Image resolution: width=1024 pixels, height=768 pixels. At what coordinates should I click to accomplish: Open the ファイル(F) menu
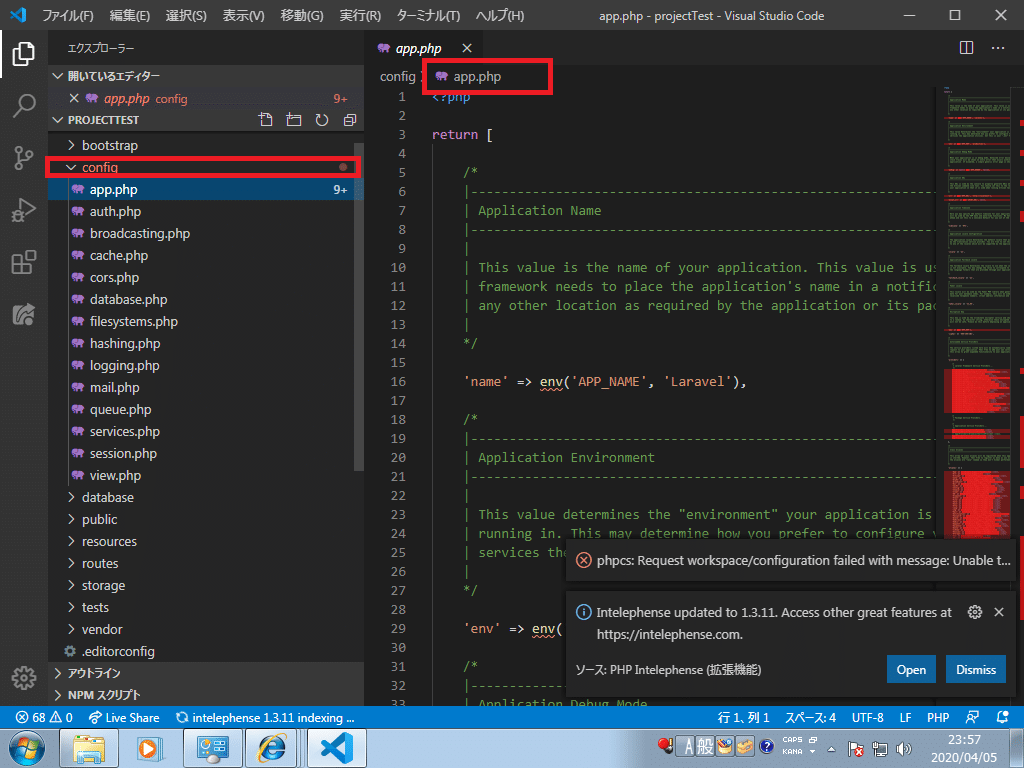[x=68, y=15]
